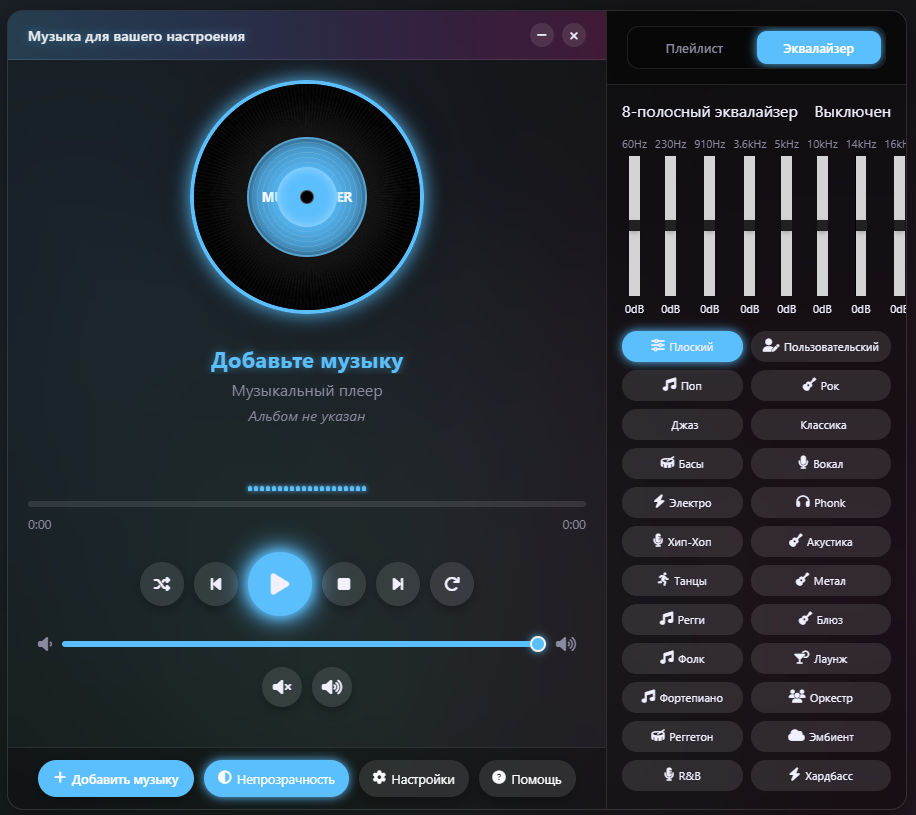Enable the Пользовательский equalizer preset
This screenshot has height=815, width=916.
[x=820, y=347]
